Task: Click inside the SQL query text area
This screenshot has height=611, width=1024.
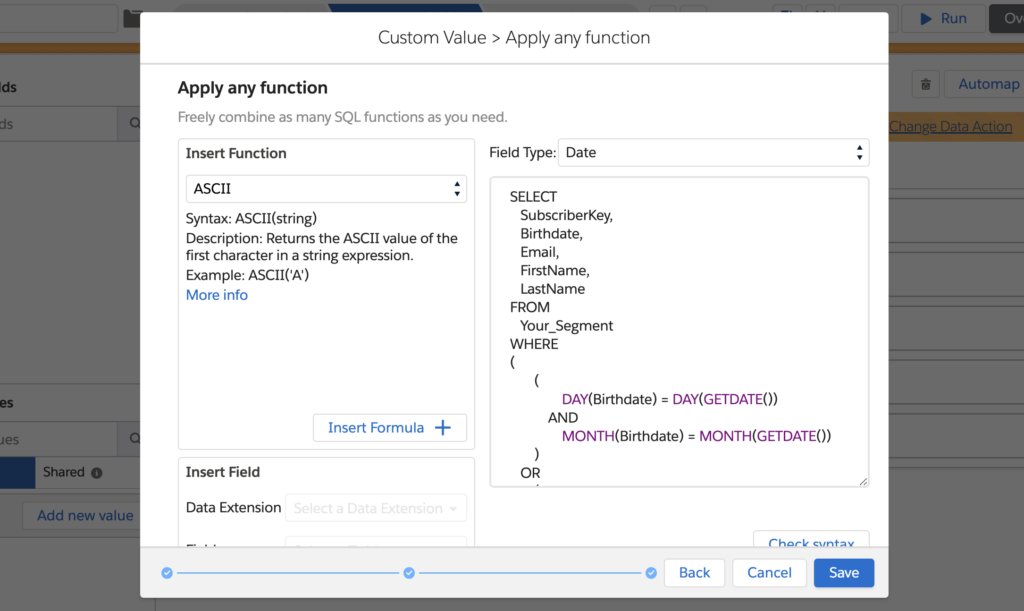Action: pyautogui.click(x=679, y=331)
